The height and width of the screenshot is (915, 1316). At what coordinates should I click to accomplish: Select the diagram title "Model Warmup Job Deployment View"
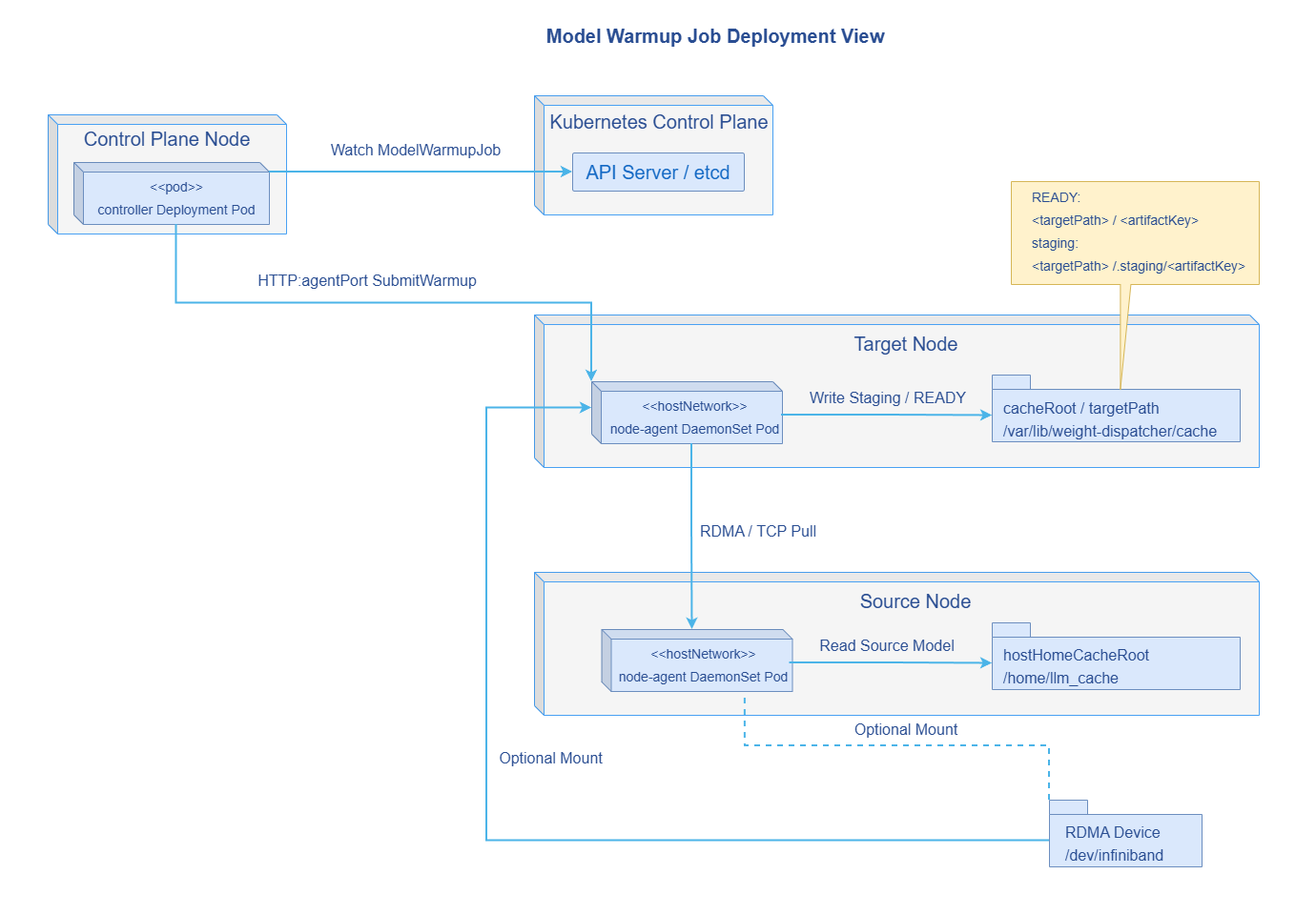point(714,36)
